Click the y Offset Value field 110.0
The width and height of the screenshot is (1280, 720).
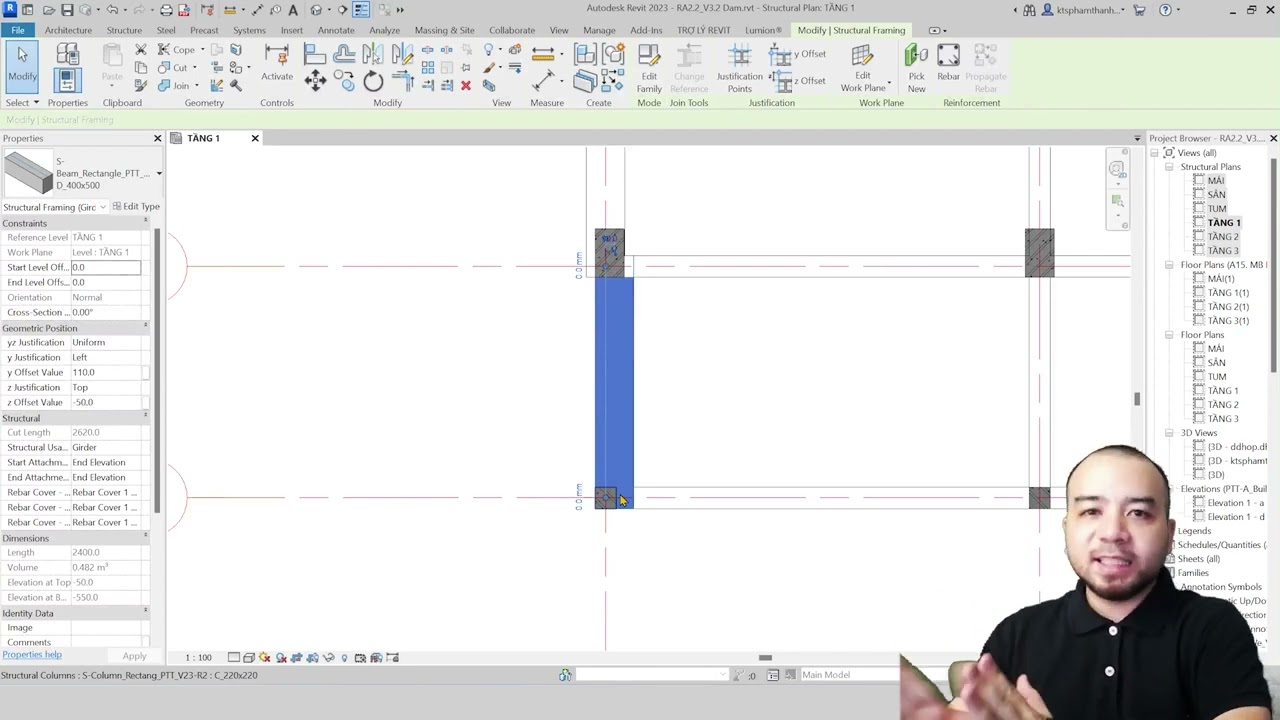pos(105,372)
